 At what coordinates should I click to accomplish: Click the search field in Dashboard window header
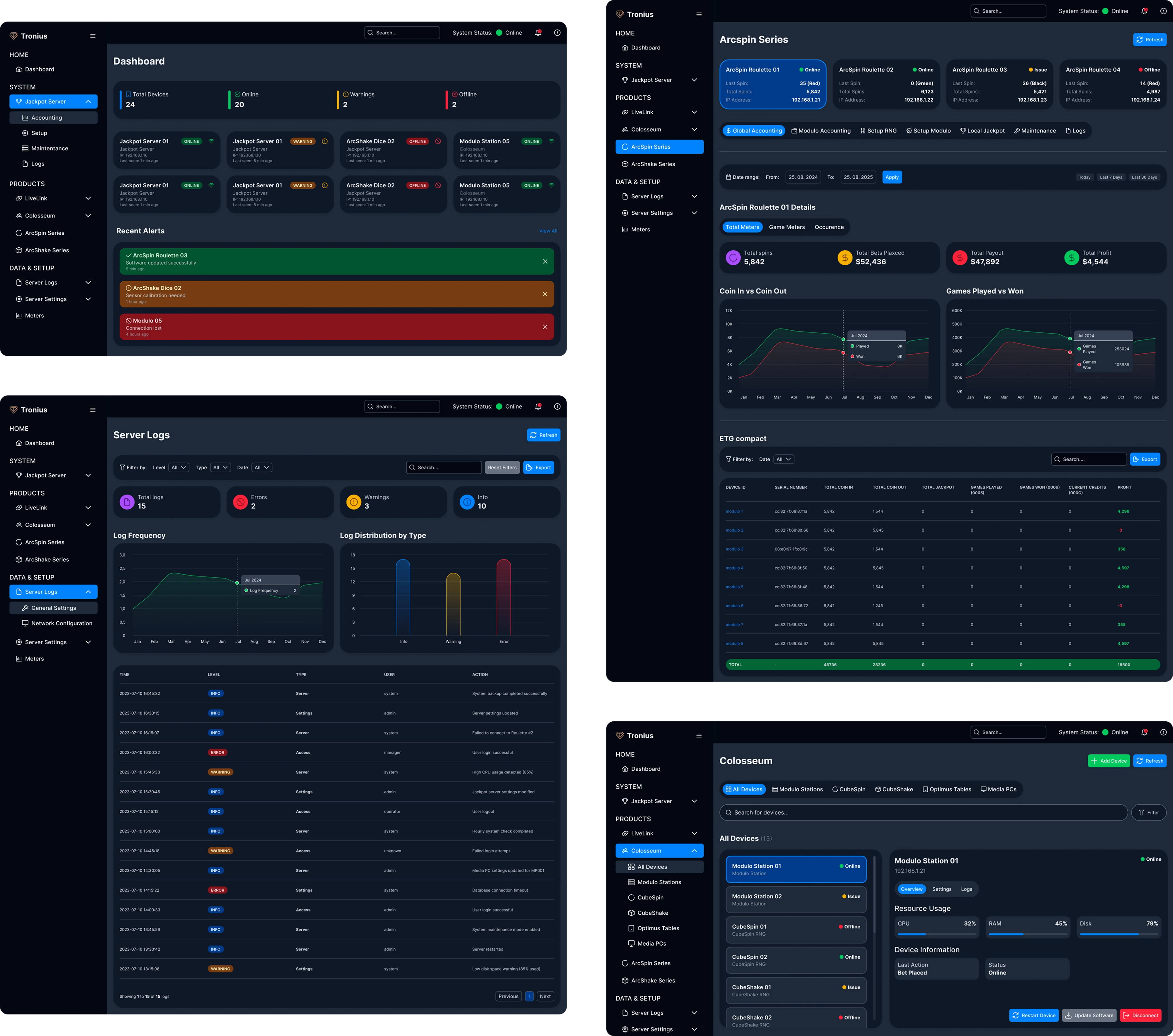(x=402, y=33)
